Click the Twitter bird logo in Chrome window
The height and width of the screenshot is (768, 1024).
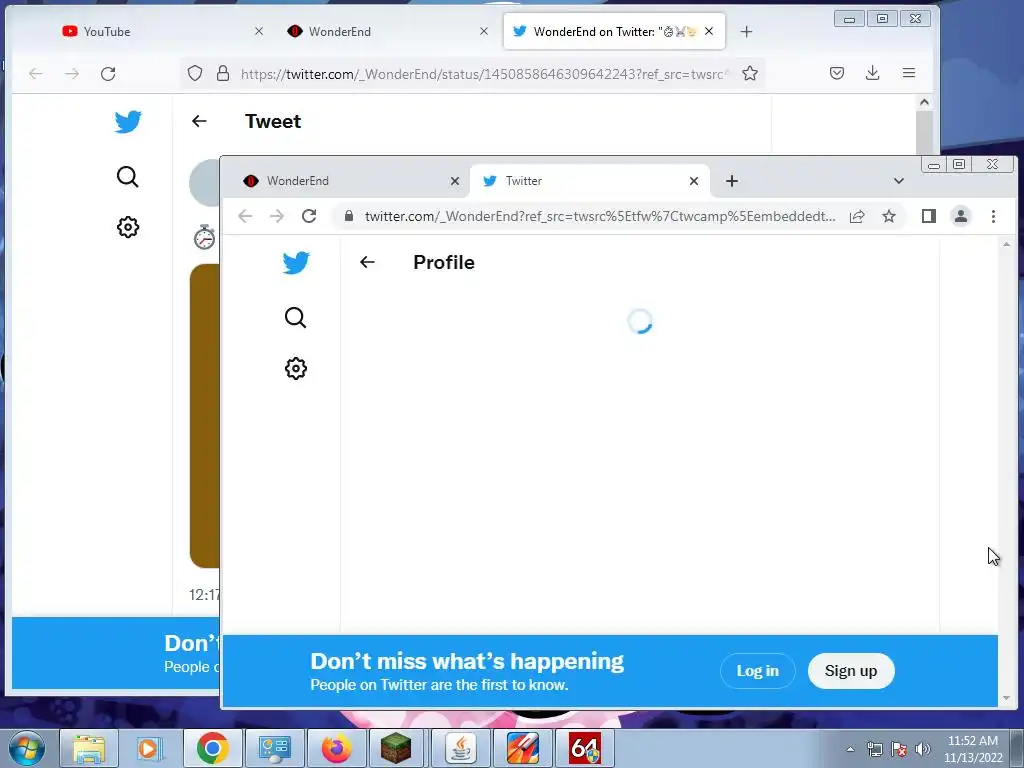click(x=296, y=263)
